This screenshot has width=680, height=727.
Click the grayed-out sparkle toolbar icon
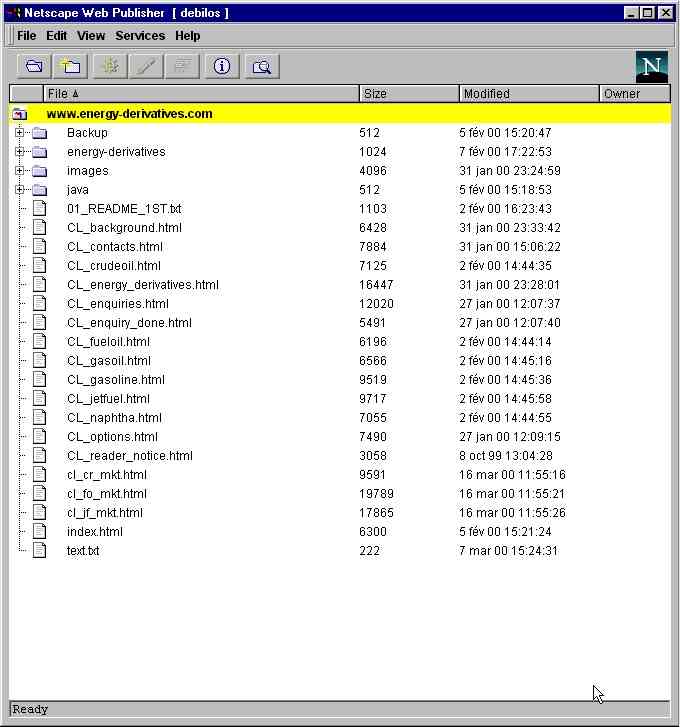click(110, 66)
